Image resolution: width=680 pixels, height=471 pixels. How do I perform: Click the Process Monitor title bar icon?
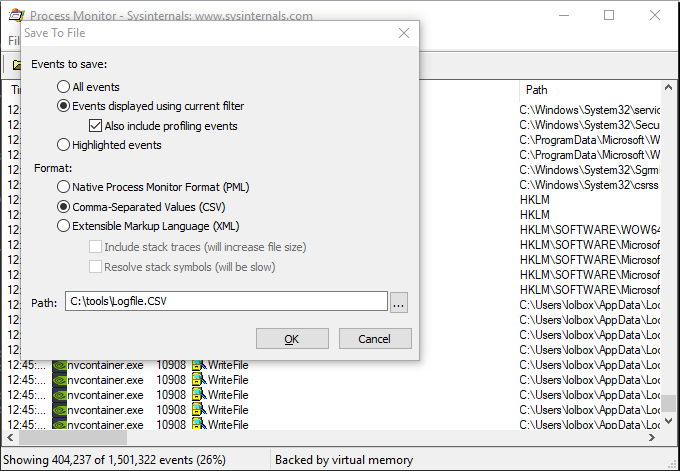tap(16, 16)
